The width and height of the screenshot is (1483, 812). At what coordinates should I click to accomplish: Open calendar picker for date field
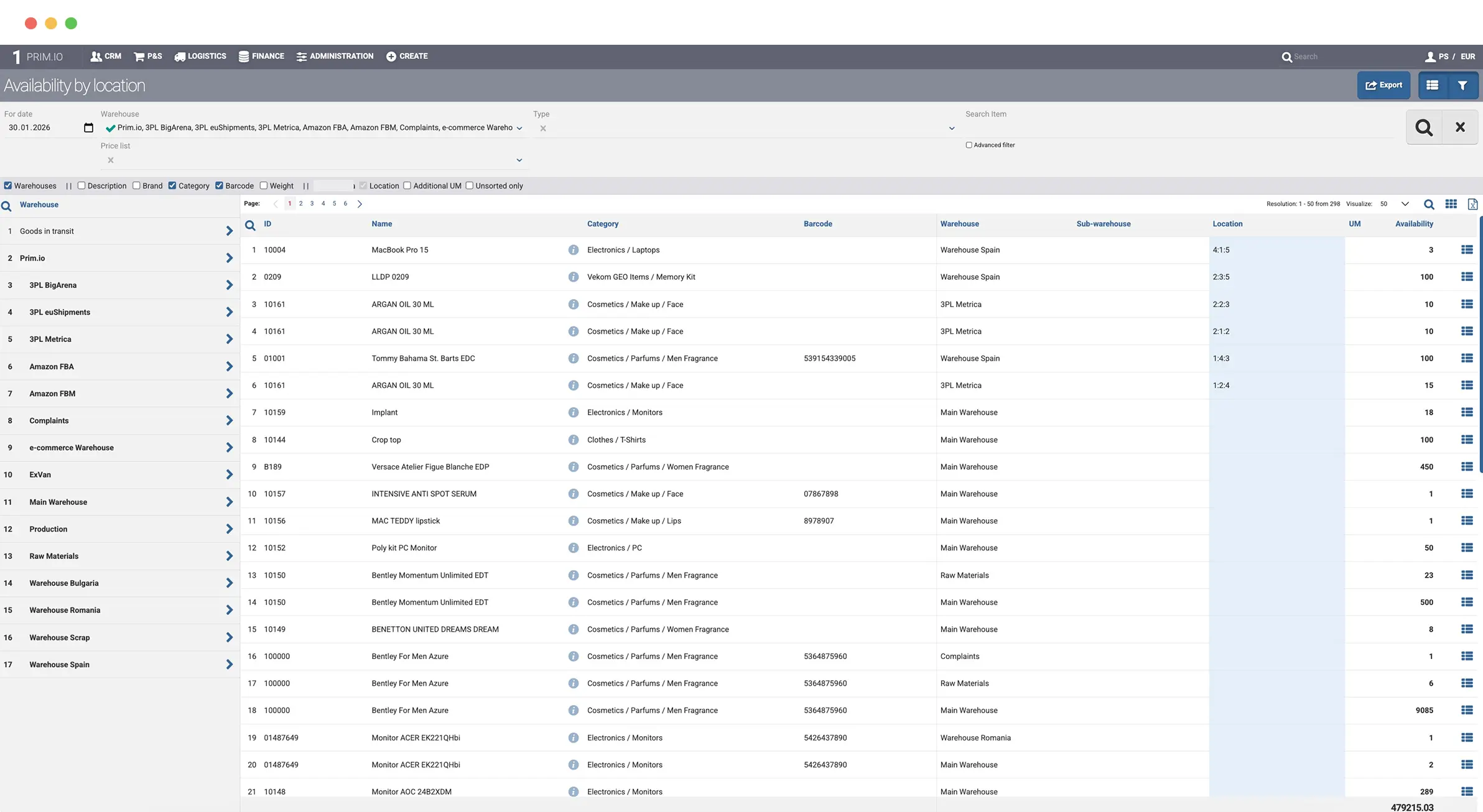(x=88, y=127)
